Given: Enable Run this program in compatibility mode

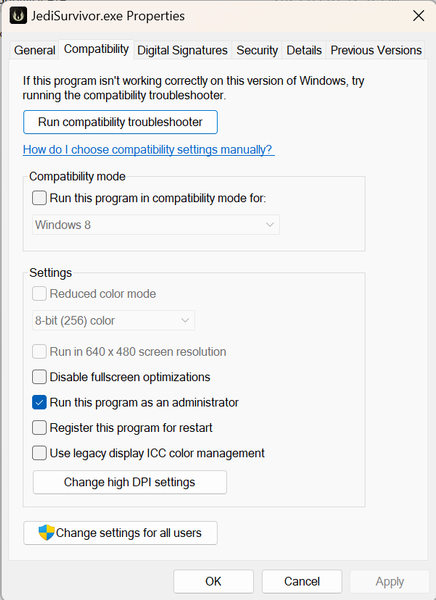Looking at the screenshot, I should click(39, 198).
